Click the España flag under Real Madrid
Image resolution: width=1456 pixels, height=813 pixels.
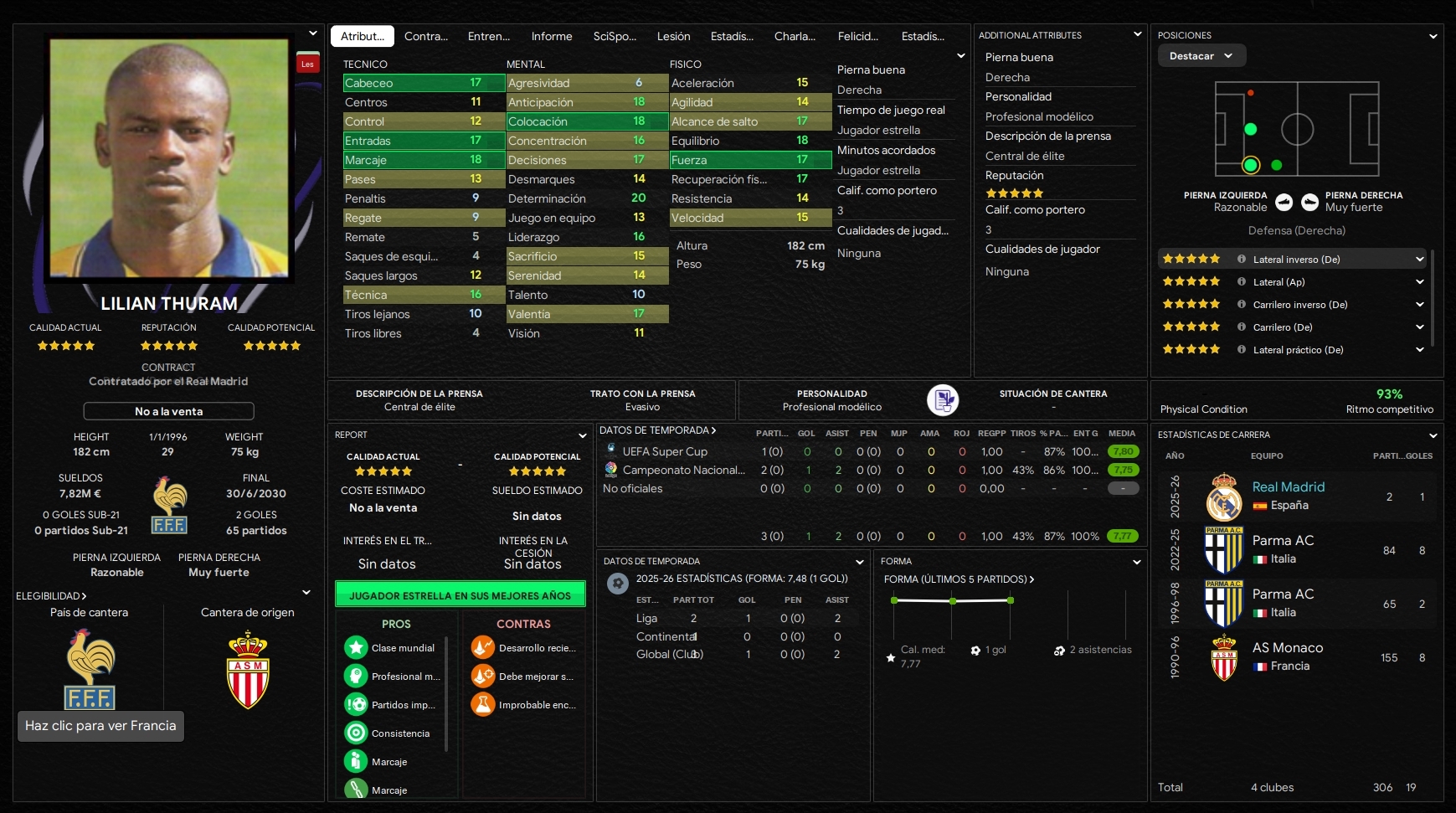pyautogui.click(x=1259, y=506)
